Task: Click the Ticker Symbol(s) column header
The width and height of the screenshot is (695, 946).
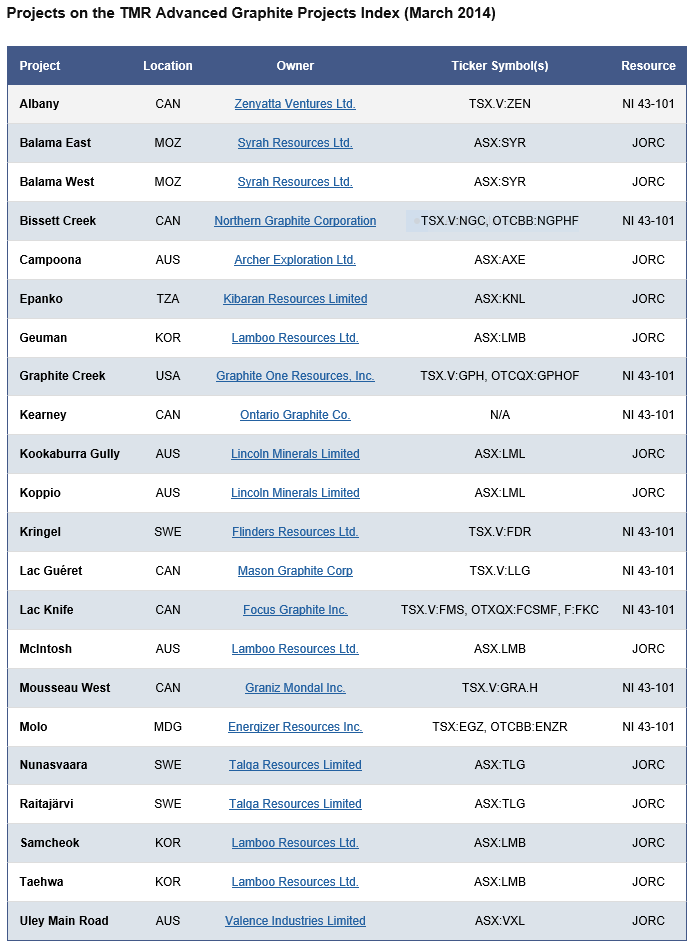Action: [500, 66]
